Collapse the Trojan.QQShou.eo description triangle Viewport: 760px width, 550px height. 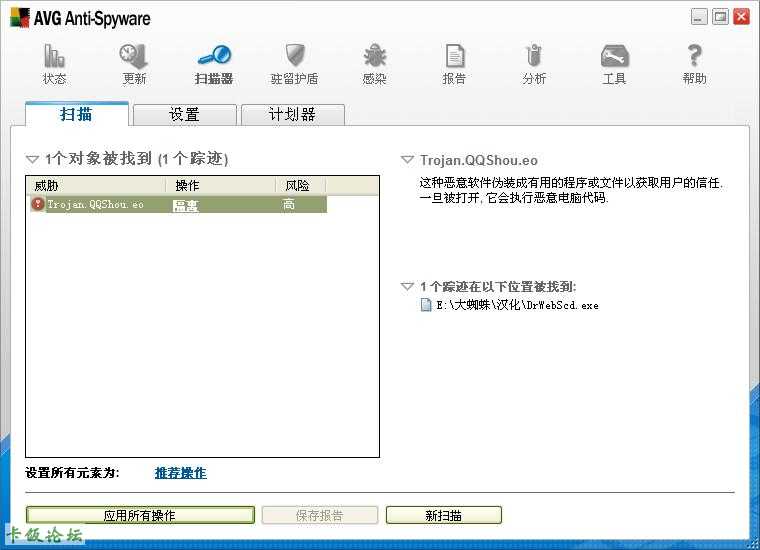click(407, 160)
